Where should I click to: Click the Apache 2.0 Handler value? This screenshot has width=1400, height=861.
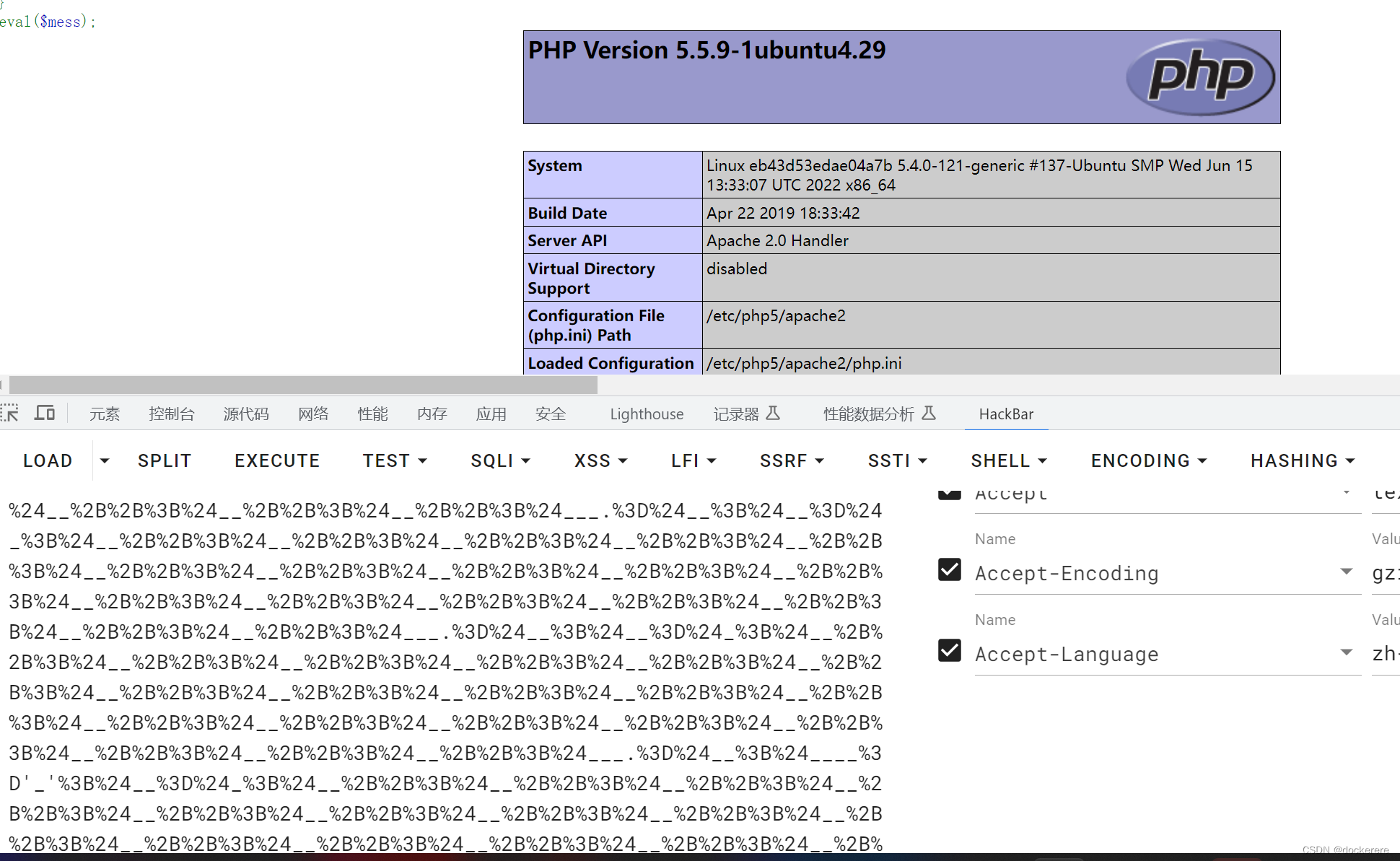(x=777, y=240)
